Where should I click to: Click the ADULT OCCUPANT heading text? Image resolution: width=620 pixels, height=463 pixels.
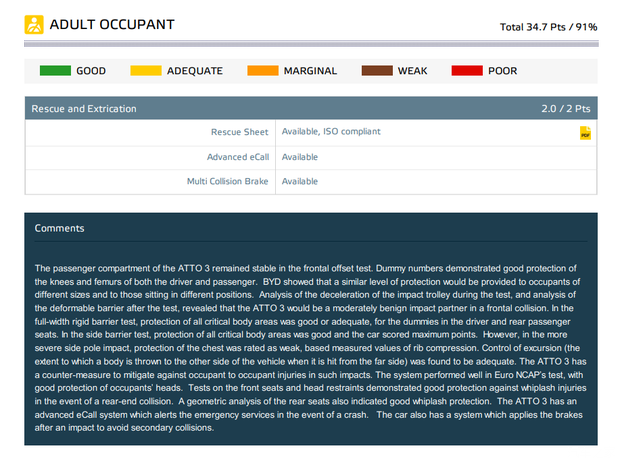coord(111,24)
